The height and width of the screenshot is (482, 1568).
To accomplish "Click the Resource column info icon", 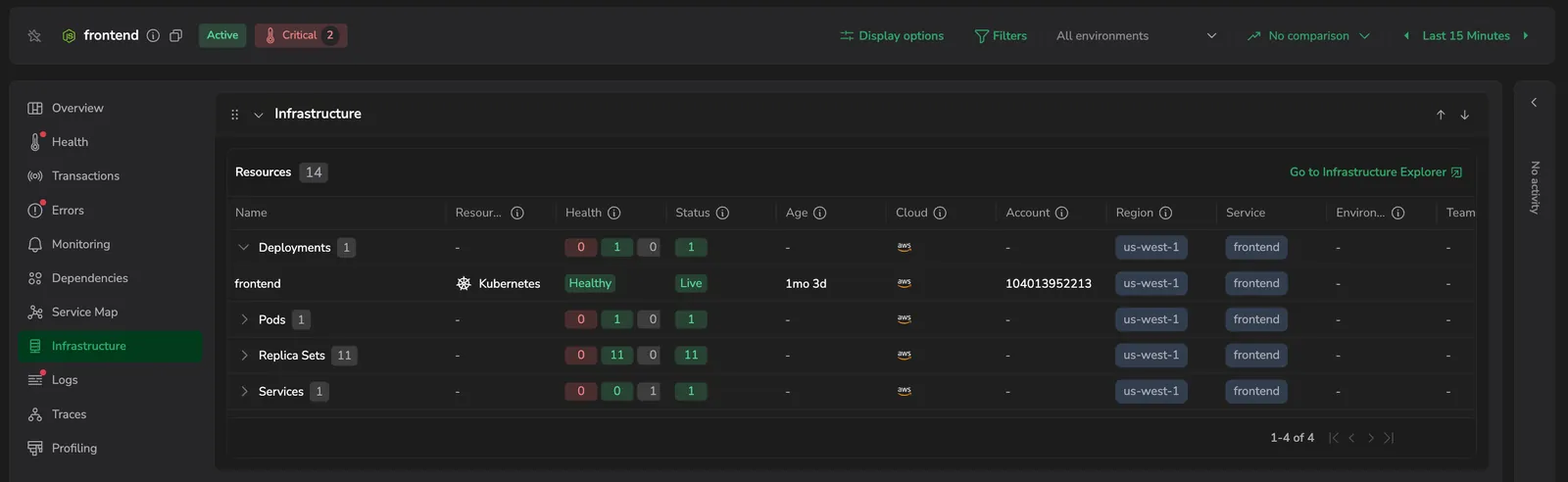I will 517,213.
